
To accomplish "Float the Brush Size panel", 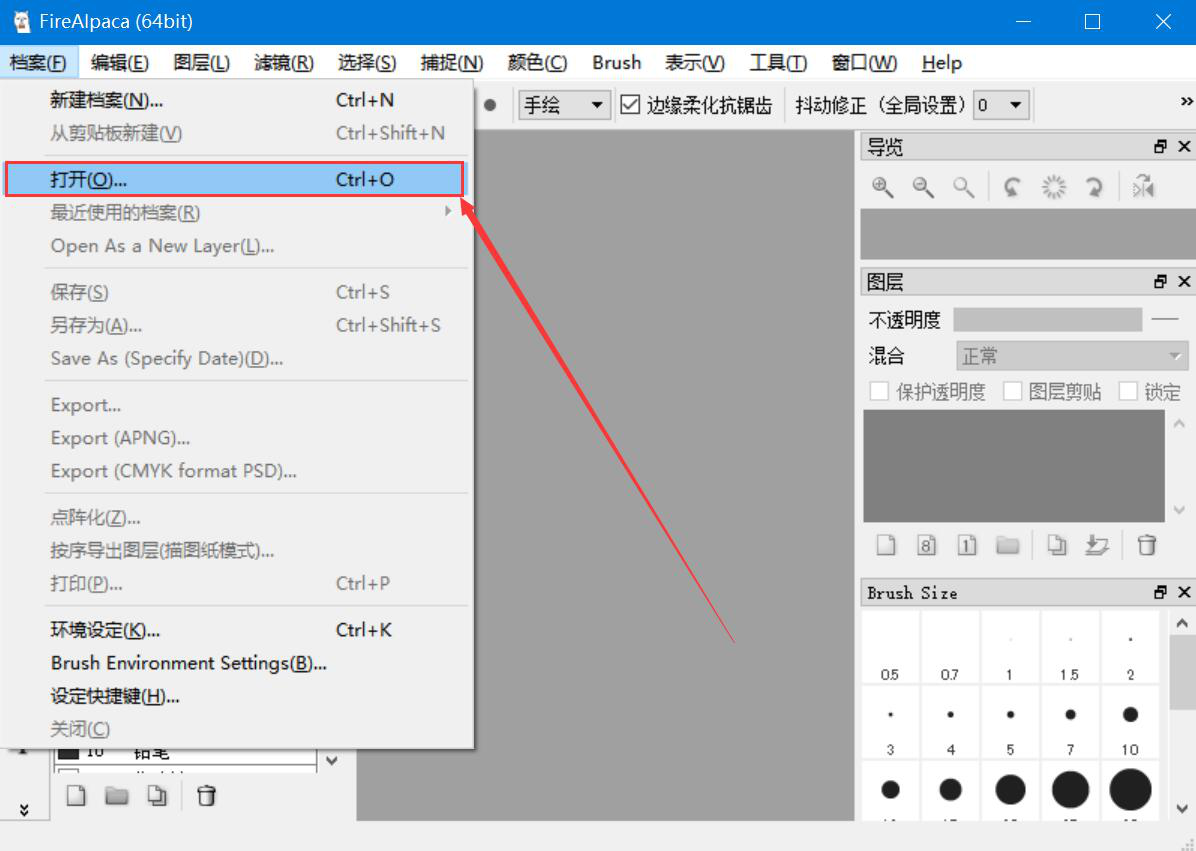I will point(1160,592).
